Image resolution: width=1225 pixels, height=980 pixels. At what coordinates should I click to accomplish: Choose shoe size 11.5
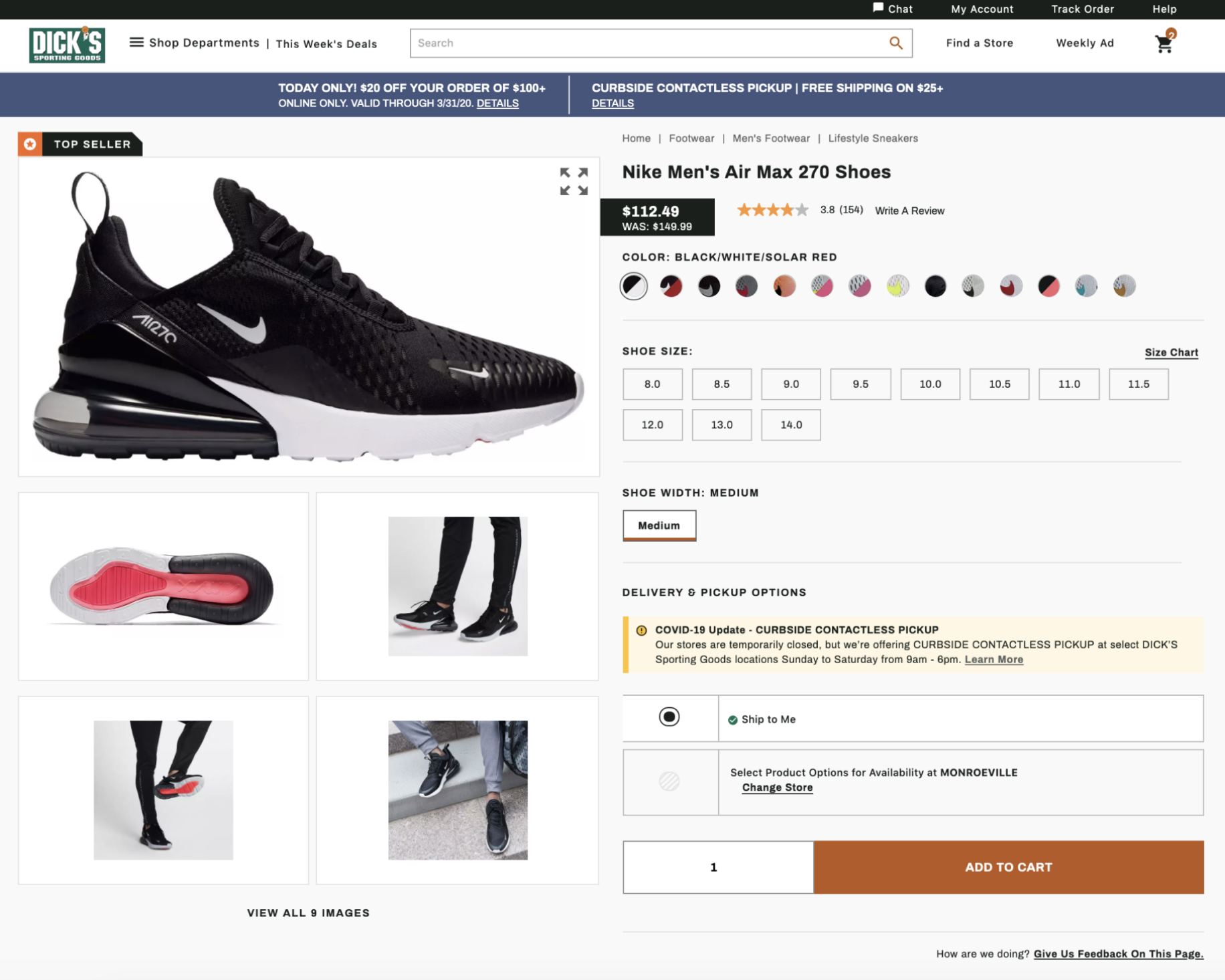pos(1139,384)
